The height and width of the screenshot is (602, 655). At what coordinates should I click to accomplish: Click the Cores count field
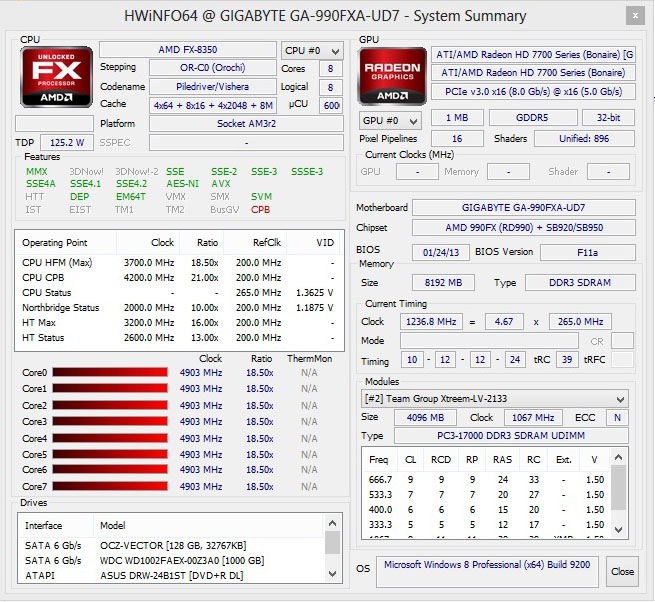click(x=330, y=69)
